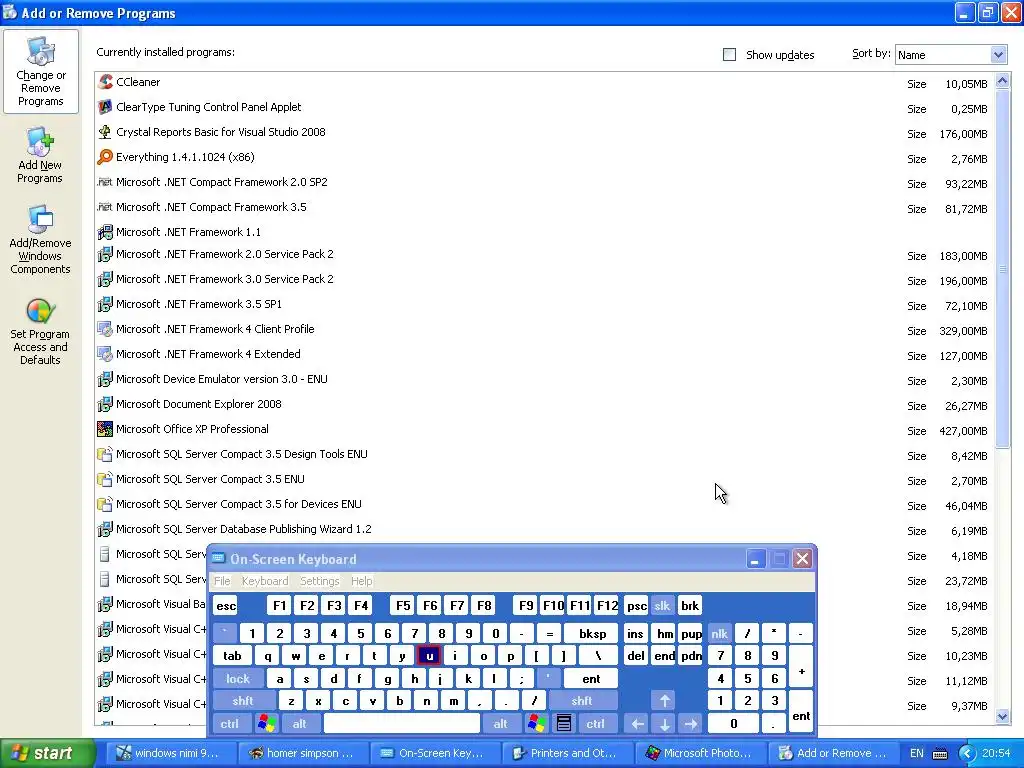Screen dimensions: 1024x768
Task: Open the Keyboard menu
Action: [x=264, y=581]
